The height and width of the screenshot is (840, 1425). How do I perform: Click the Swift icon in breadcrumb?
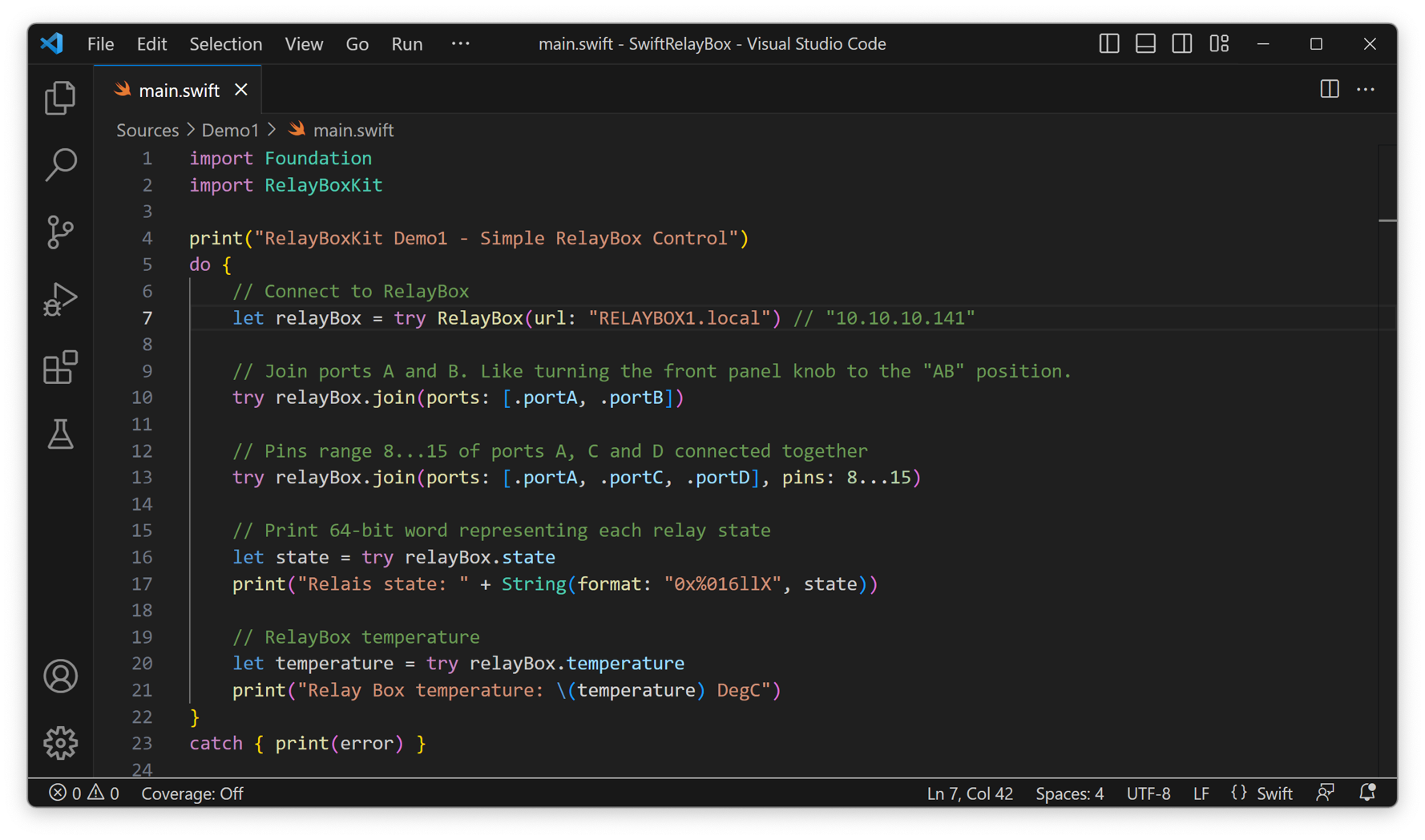(297, 129)
